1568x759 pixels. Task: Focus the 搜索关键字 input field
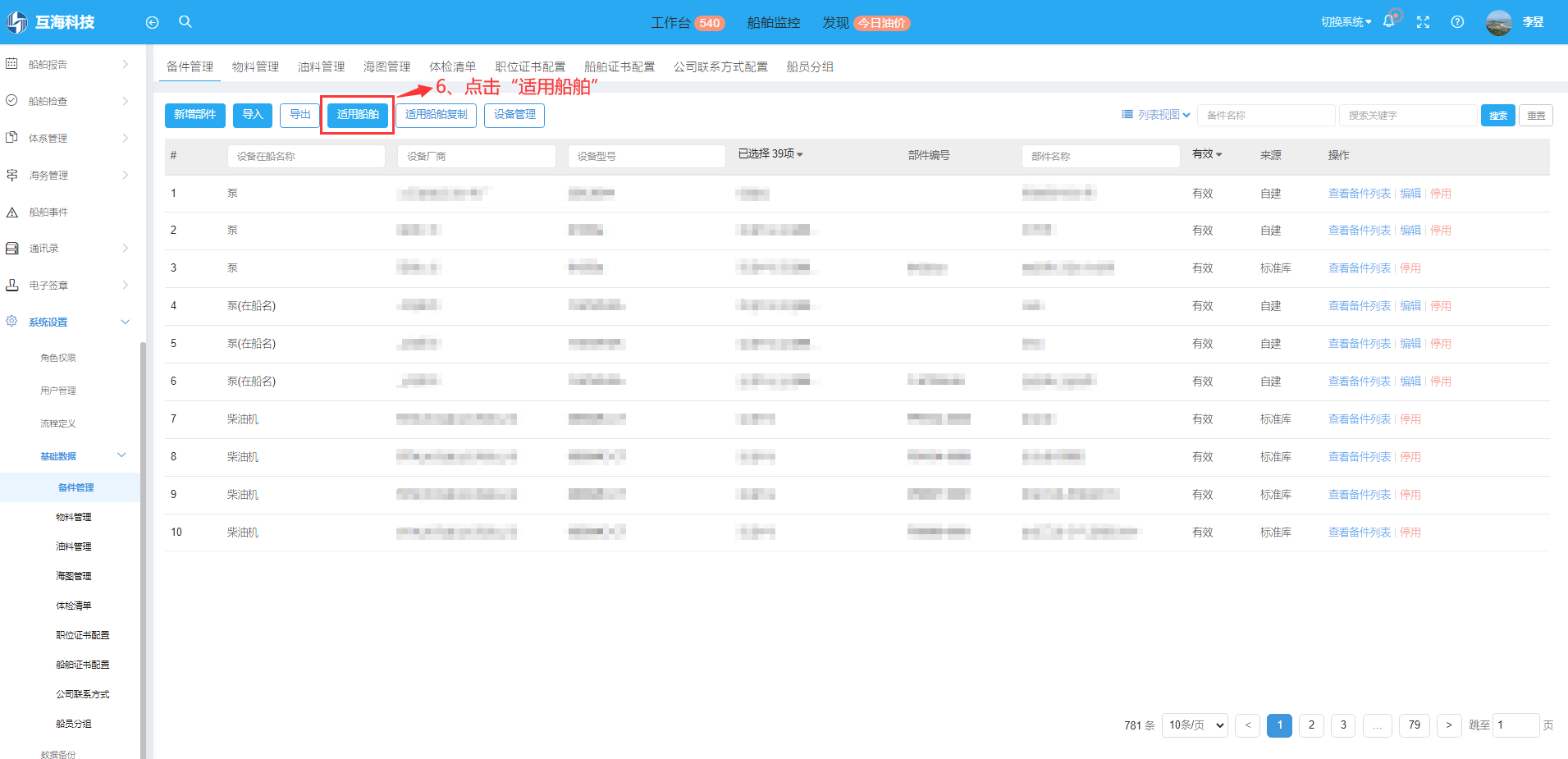click(1408, 116)
